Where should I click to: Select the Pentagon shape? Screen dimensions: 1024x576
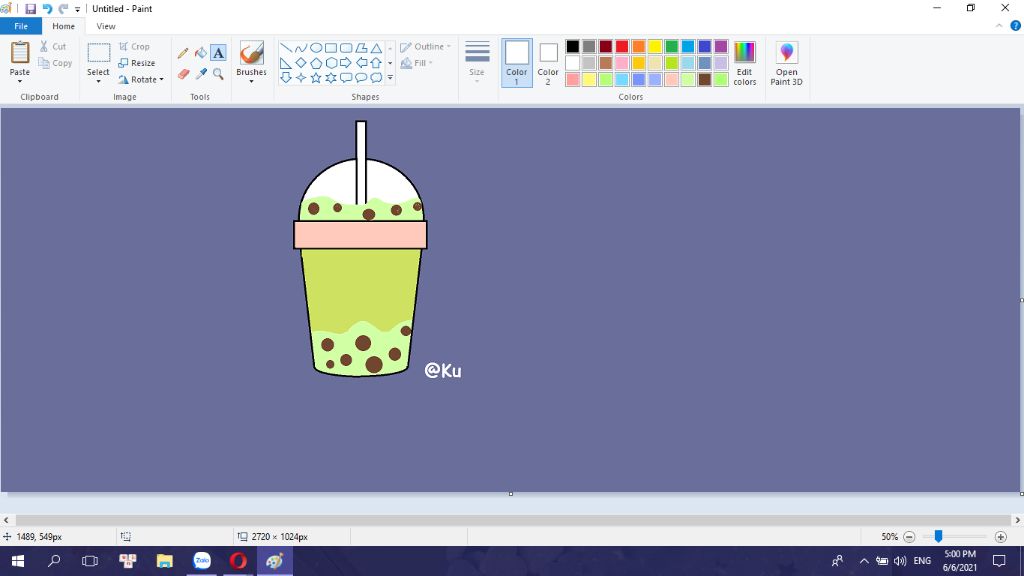[316, 63]
